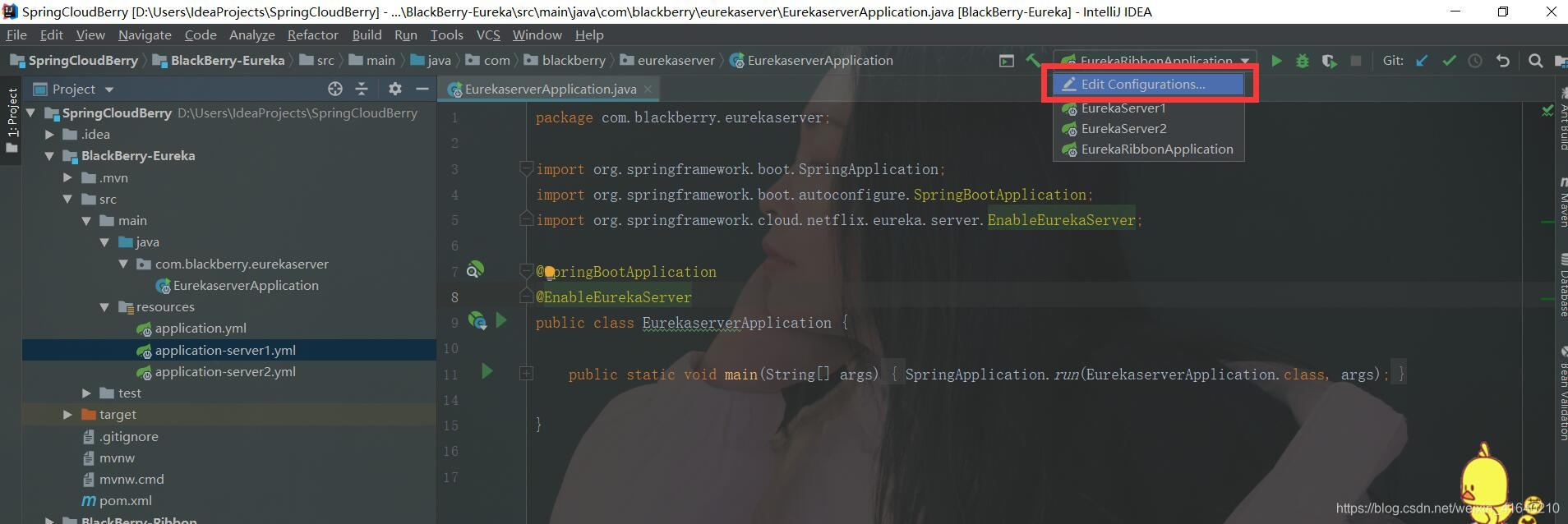Screen dimensions: 1568x524
Task: Click Spring bean gutter icon on line 9
Action: [x=477, y=320]
